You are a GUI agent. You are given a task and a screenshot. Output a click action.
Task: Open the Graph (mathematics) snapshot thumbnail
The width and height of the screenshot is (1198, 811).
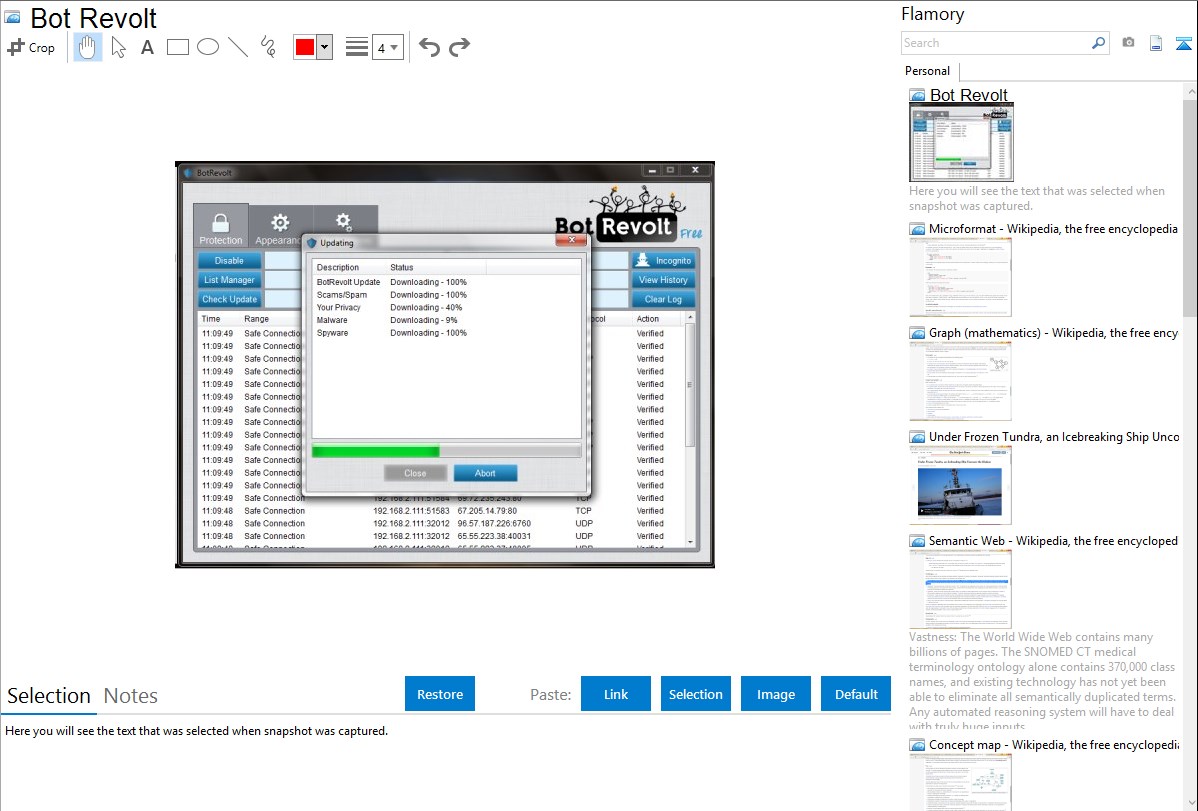[x=960, y=381]
